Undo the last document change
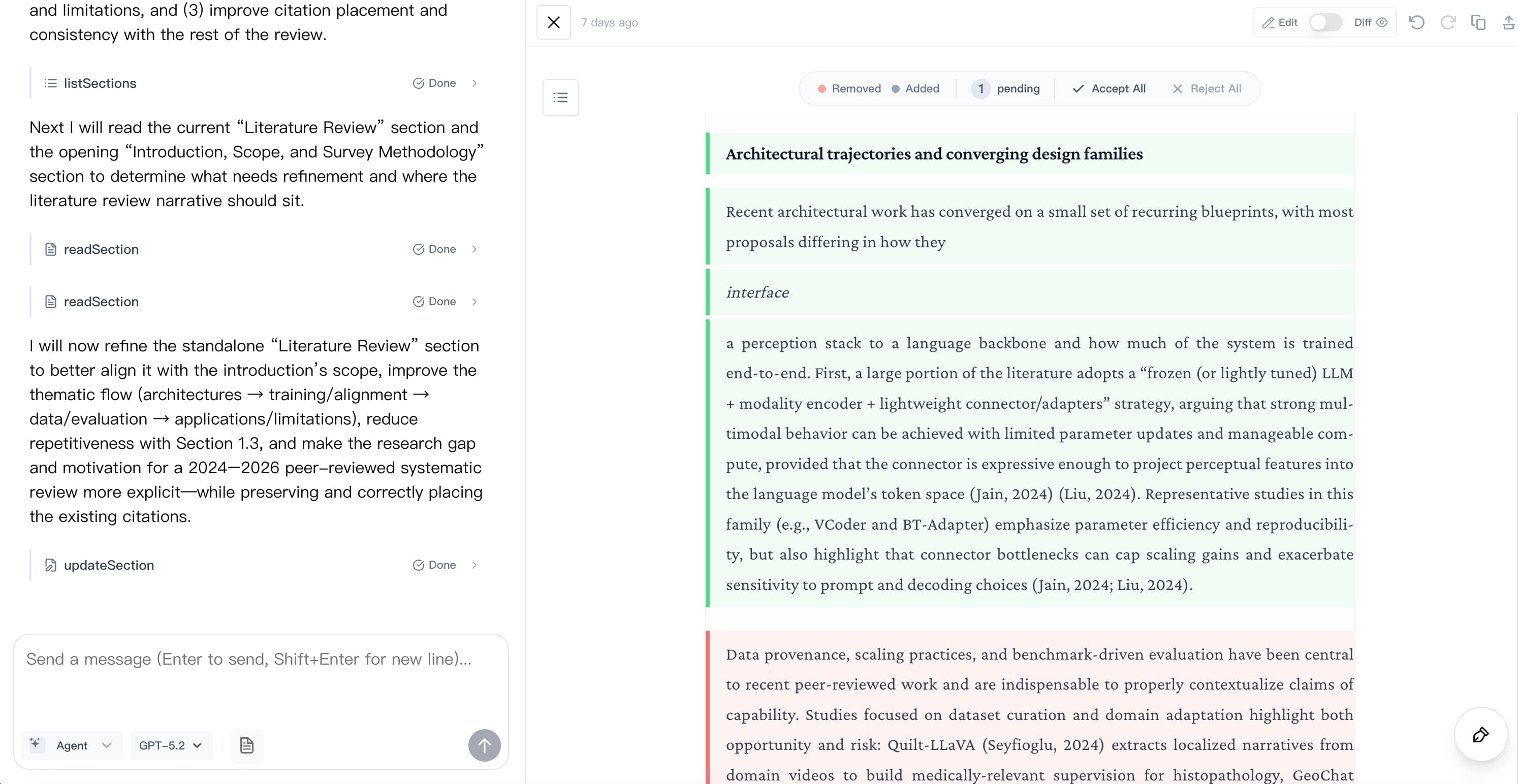 point(1416,22)
